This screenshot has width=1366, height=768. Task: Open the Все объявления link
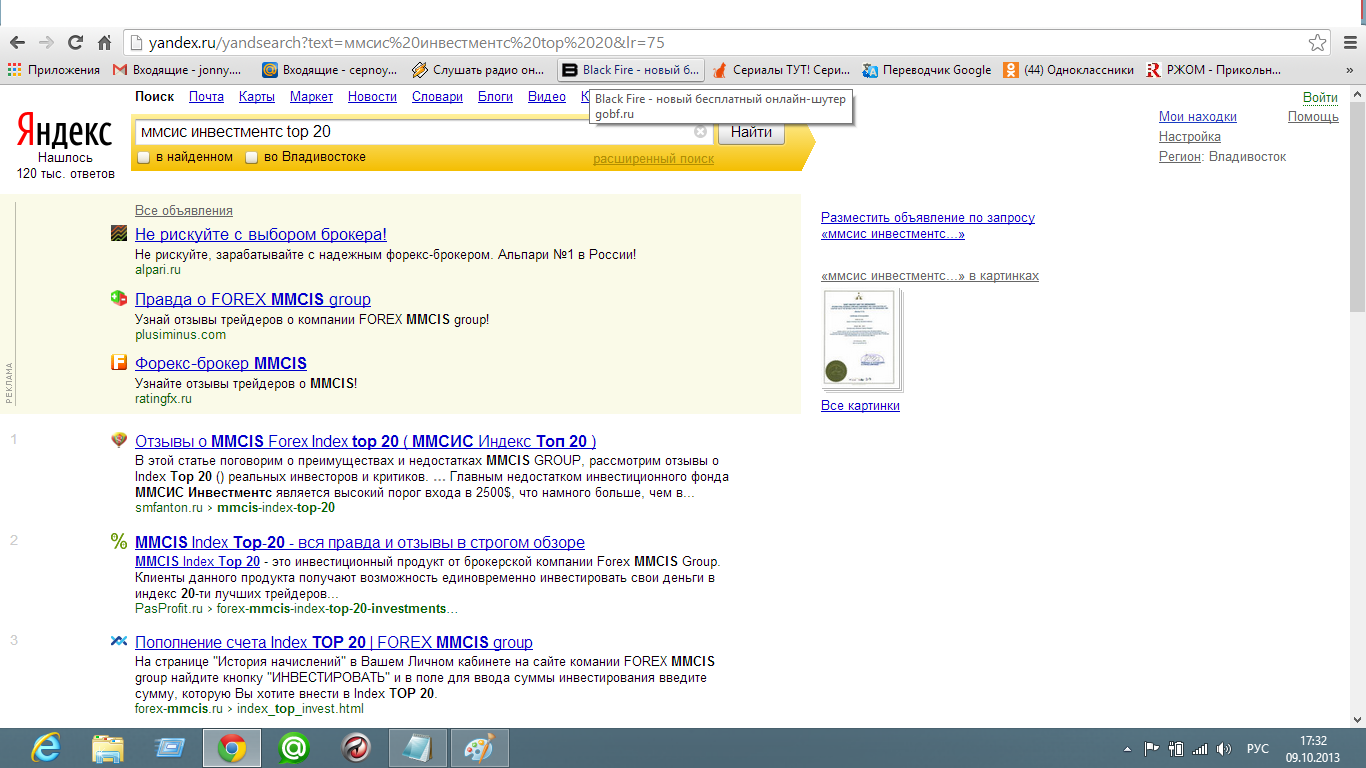pyautogui.click(x=184, y=211)
